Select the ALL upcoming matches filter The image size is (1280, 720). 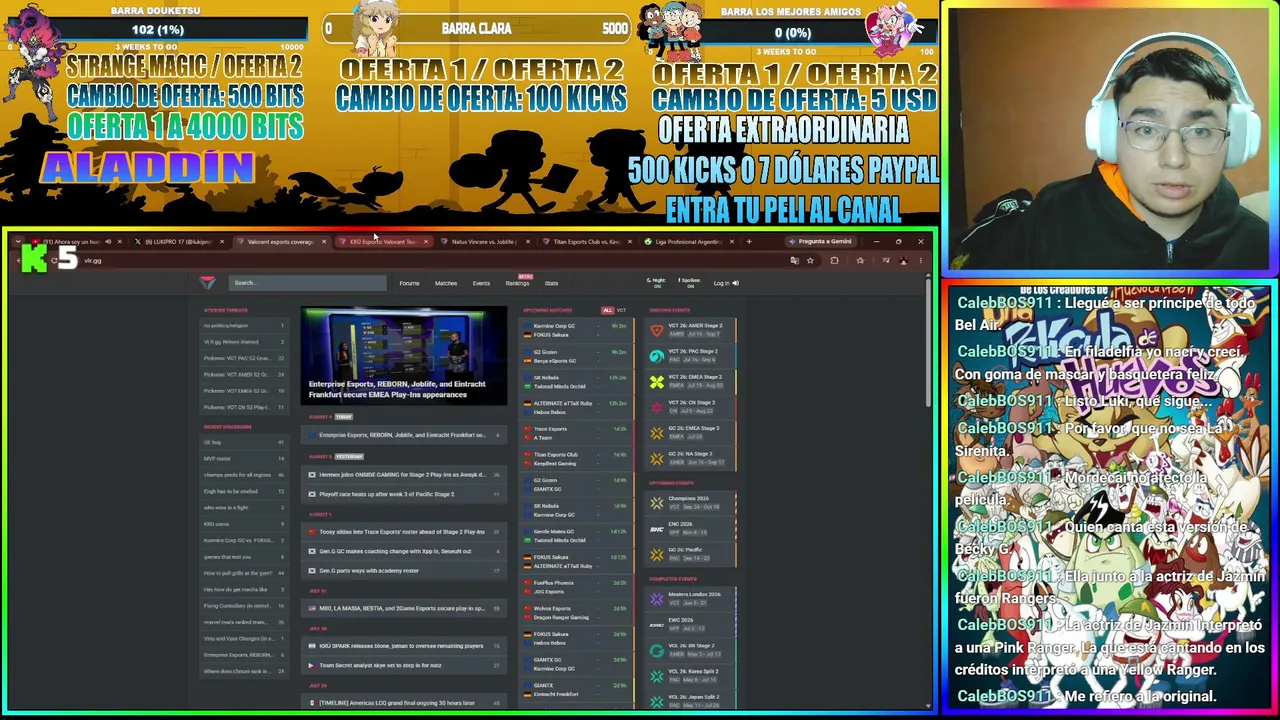pyautogui.click(x=607, y=310)
